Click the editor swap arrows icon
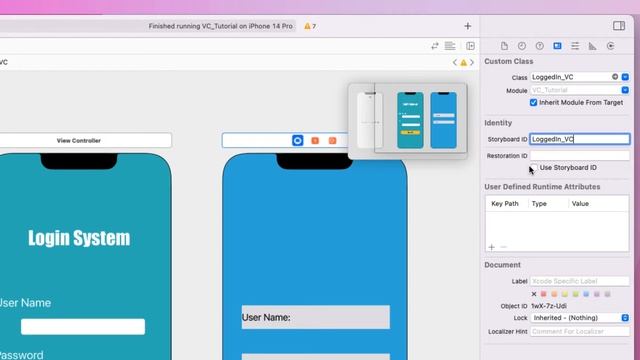Viewport: 640px width, 360px height. click(x=435, y=46)
